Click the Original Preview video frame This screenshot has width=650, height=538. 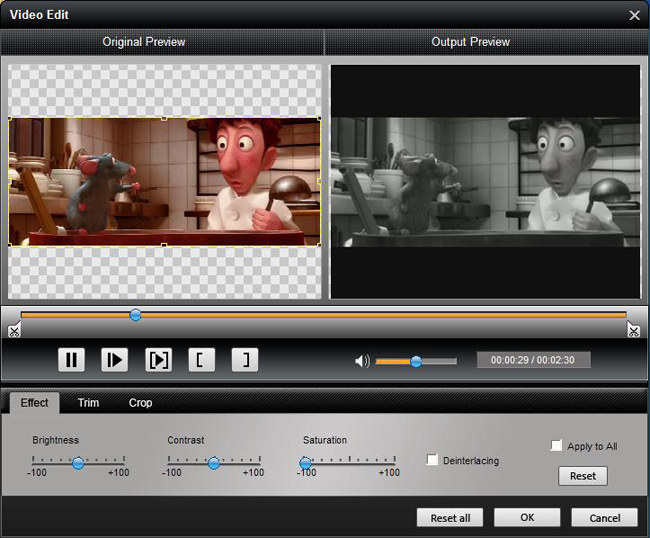point(165,182)
